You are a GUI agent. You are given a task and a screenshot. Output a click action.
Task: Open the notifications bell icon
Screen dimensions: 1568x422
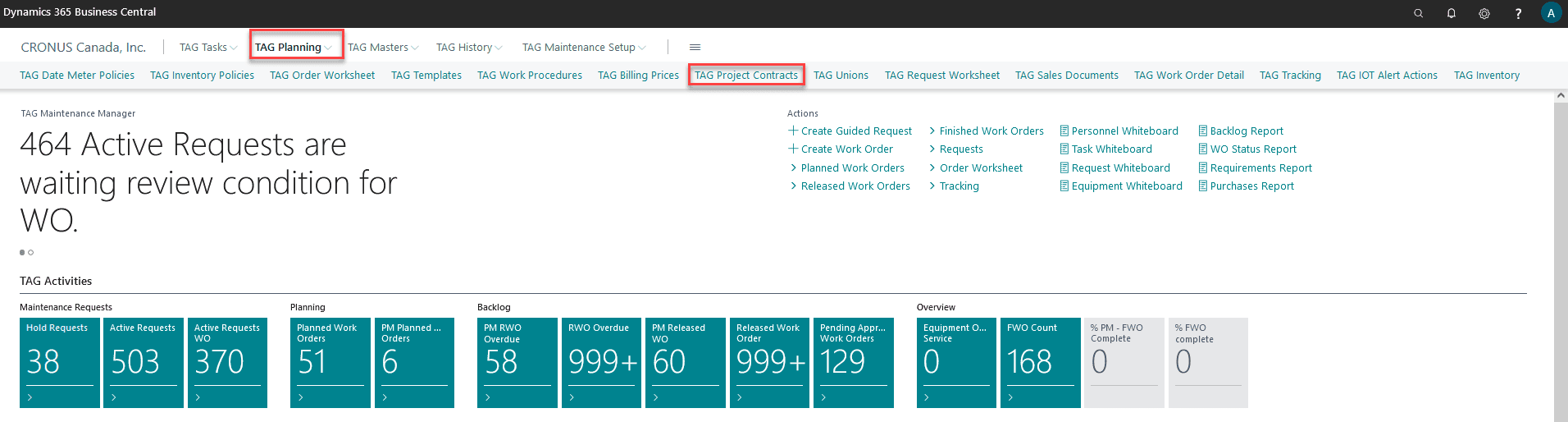tap(1451, 13)
